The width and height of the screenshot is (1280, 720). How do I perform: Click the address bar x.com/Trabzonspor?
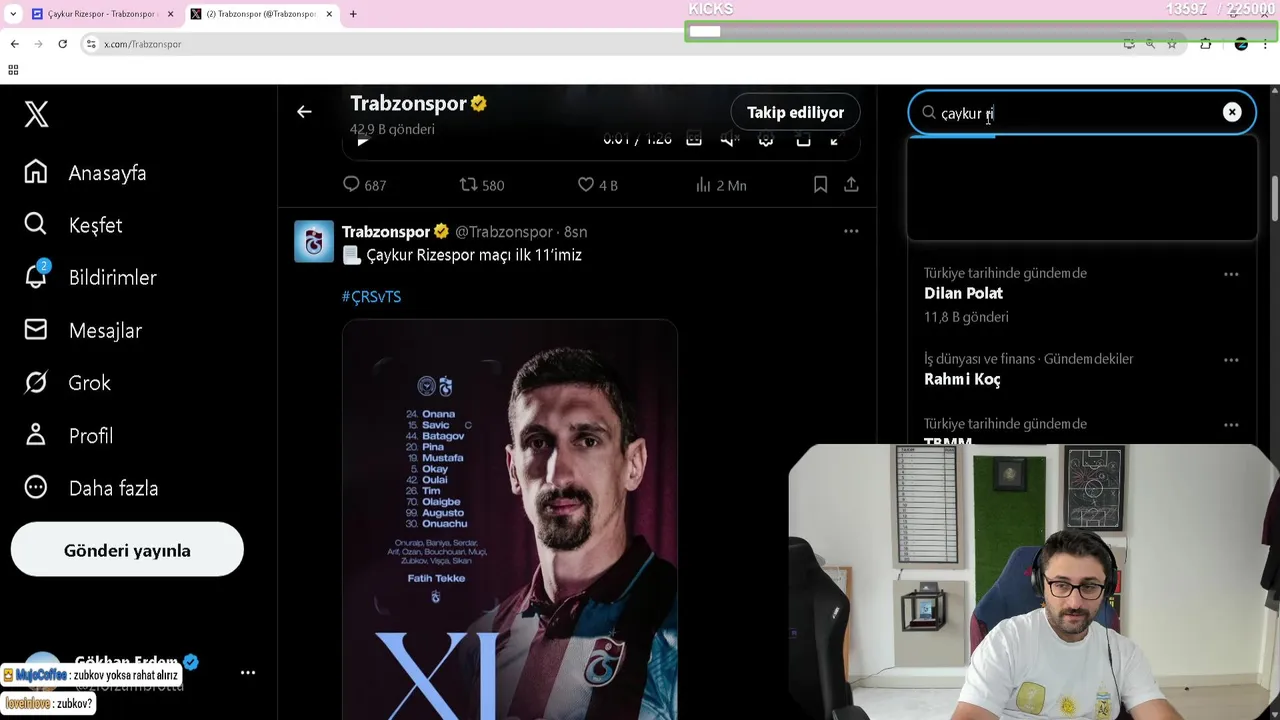[x=143, y=44]
